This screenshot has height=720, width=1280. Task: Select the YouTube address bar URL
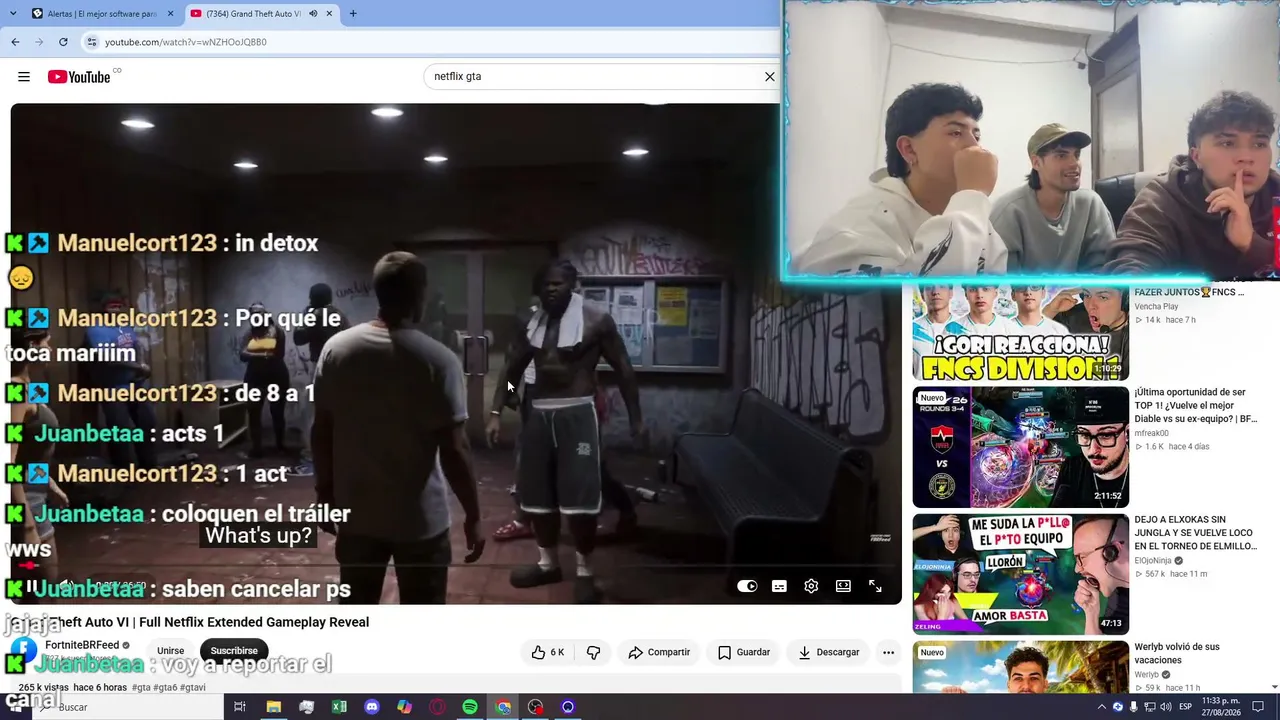pyautogui.click(x=186, y=42)
